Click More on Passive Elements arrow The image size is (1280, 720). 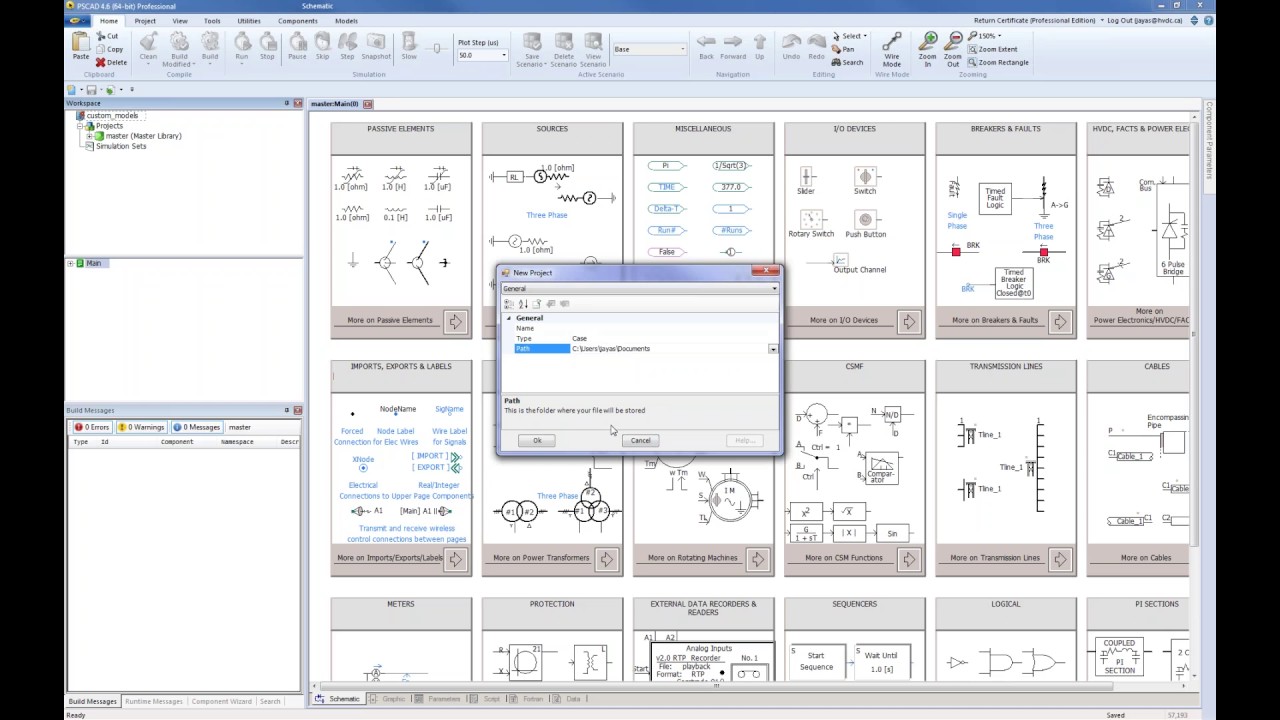[455, 321]
